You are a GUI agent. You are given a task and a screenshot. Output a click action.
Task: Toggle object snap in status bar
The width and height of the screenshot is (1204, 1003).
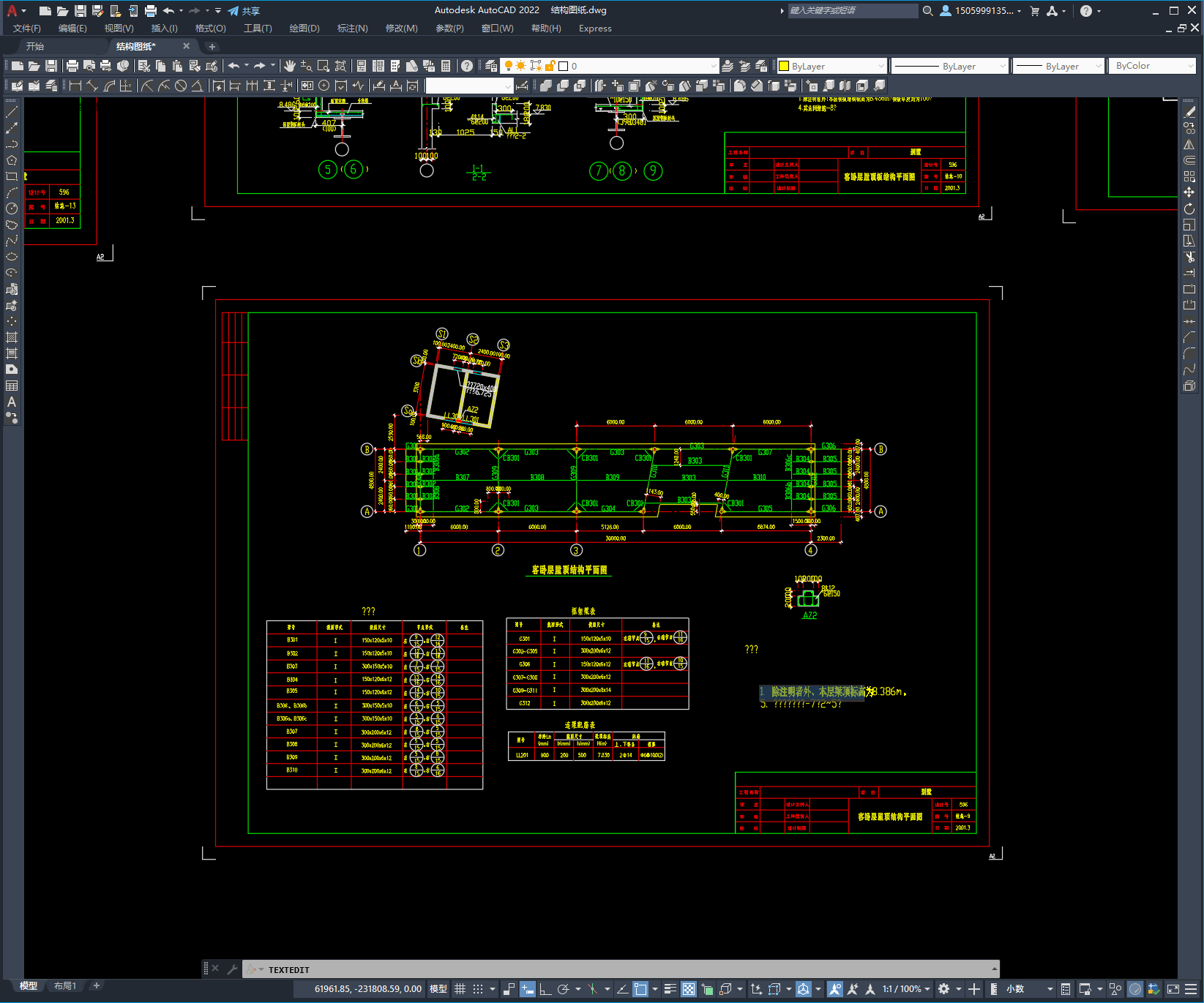point(640,989)
